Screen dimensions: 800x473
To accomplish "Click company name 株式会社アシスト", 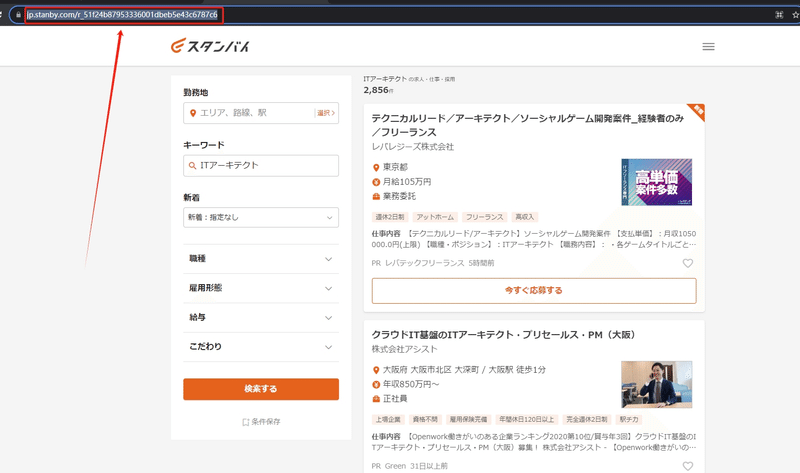I will click(x=404, y=349).
